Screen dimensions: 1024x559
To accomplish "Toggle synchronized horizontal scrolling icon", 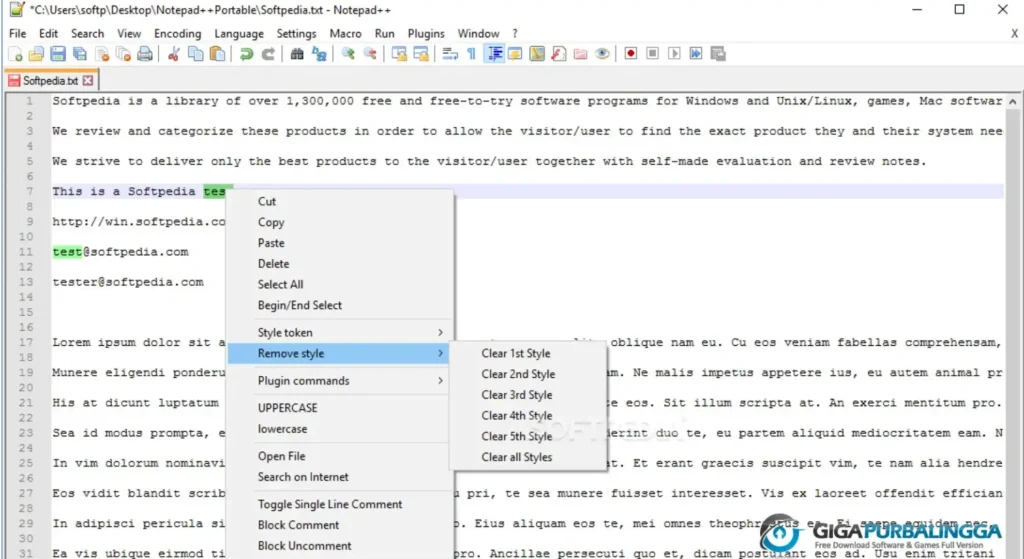I will pos(421,54).
